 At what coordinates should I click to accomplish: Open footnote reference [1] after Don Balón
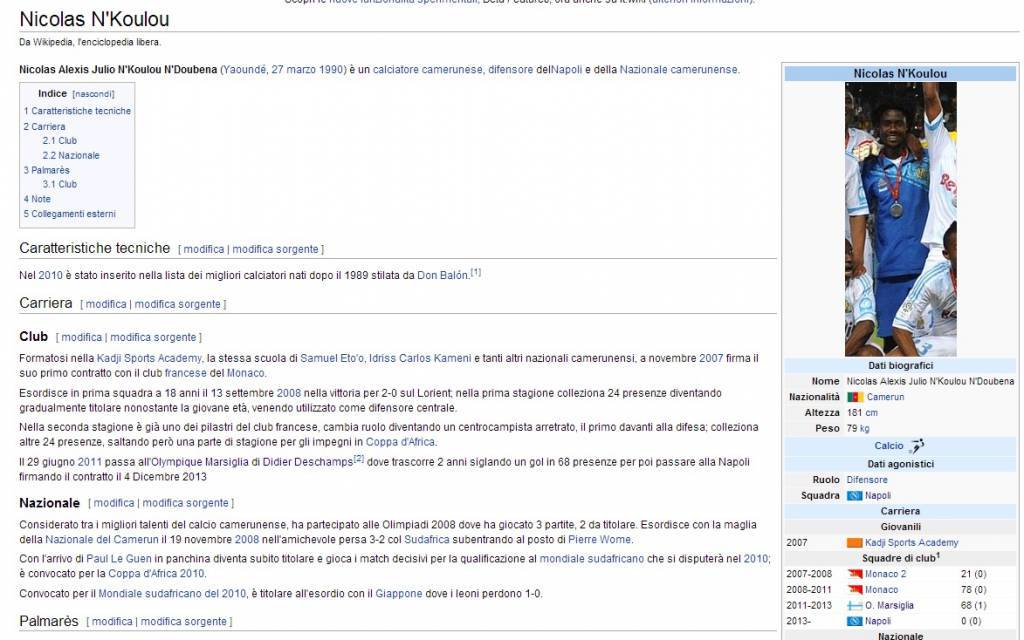[x=476, y=272]
